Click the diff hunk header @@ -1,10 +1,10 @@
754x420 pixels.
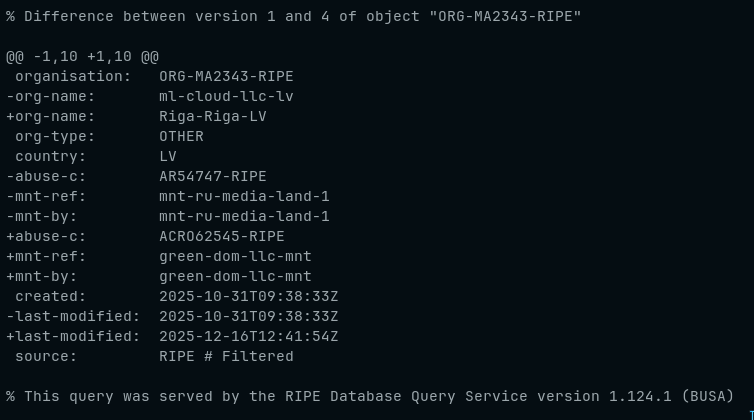pyautogui.click(x=82, y=57)
